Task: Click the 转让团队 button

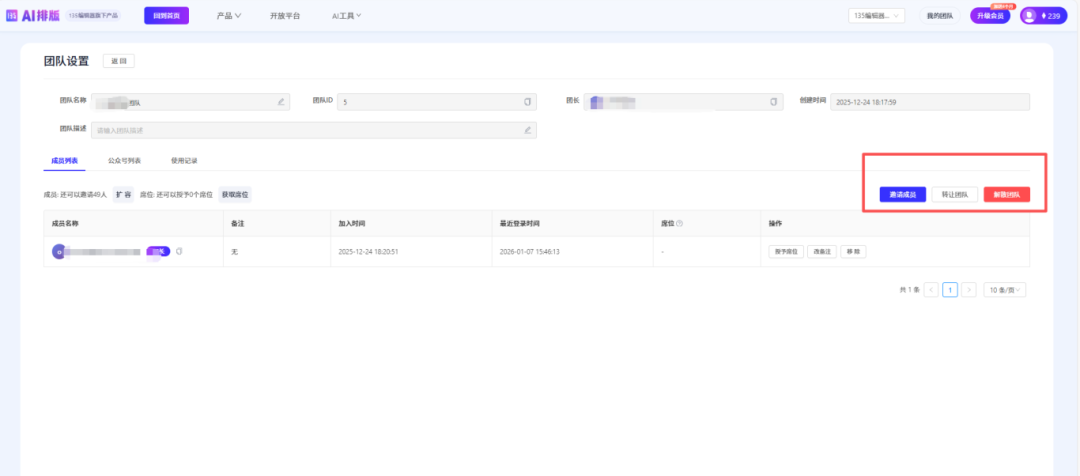Action: (955, 194)
